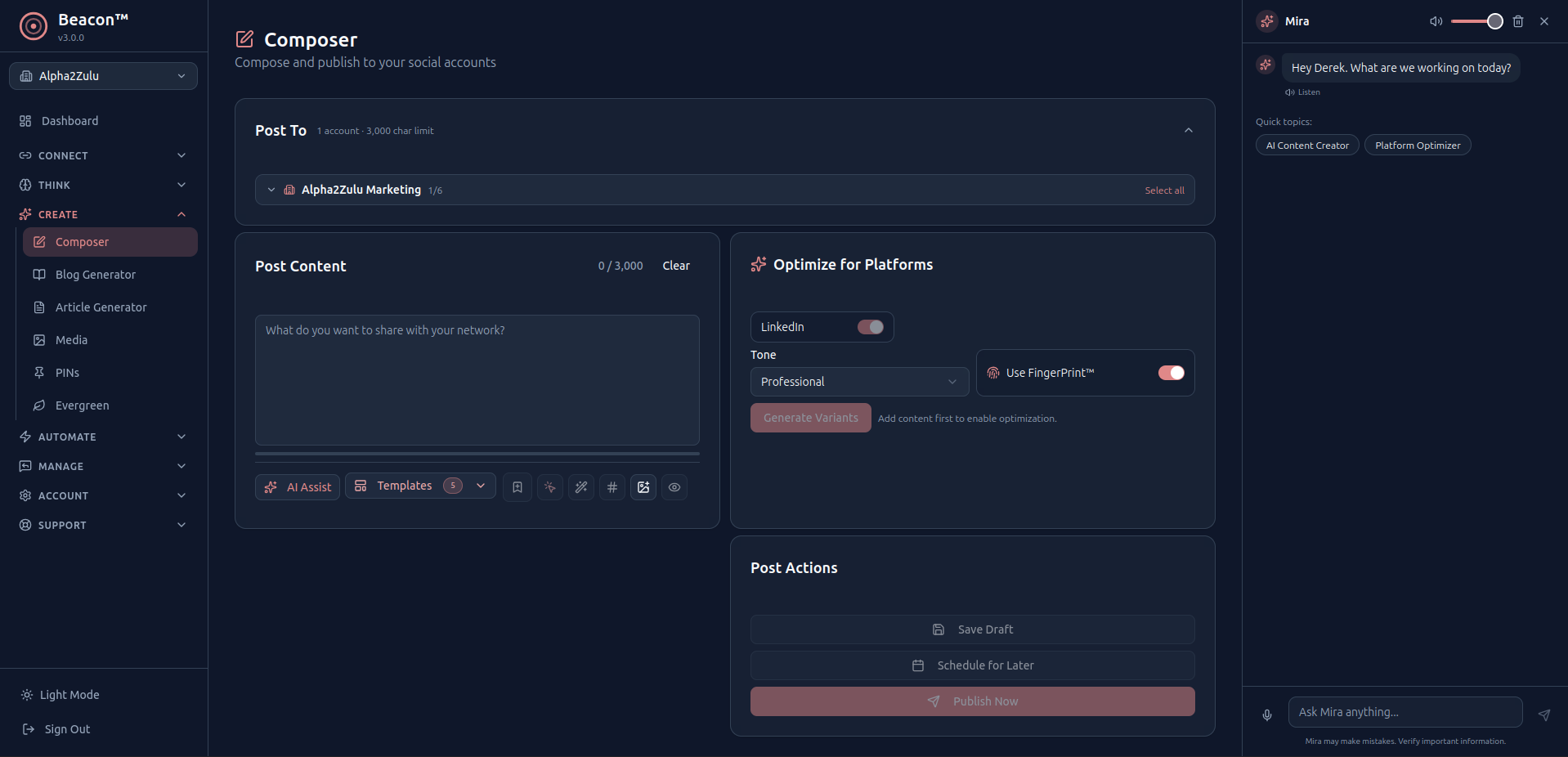
Task: Expand the MANAGE sidebar section
Action: tap(103, 466)
